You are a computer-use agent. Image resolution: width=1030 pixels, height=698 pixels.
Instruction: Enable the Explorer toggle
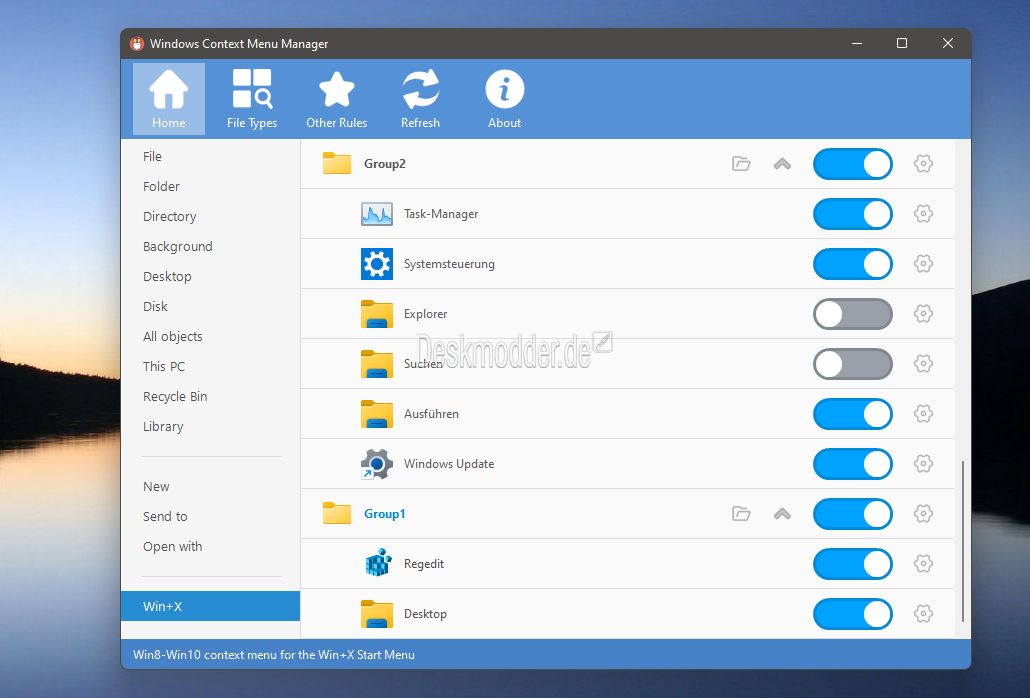pyautogui.click(x=853, y=314)
